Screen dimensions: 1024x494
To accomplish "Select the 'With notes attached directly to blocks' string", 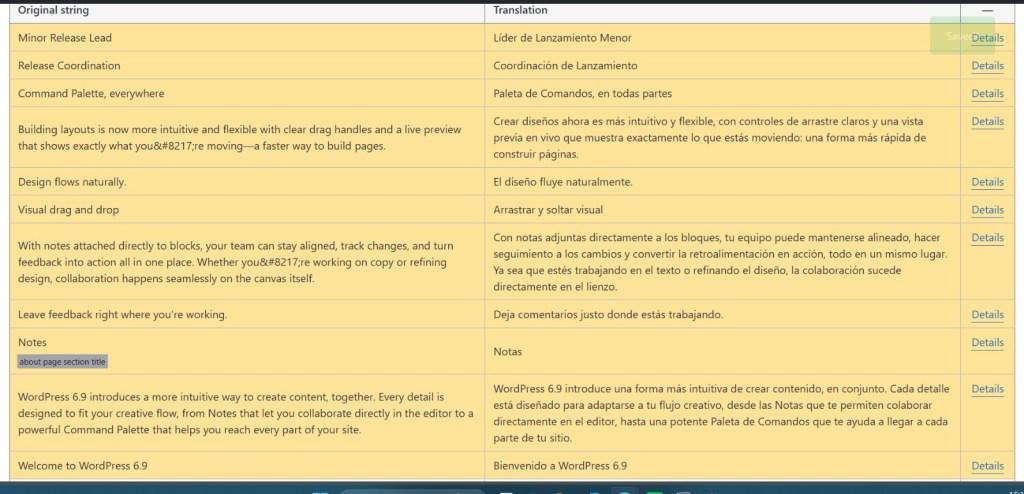I will [x=235, y=263].
